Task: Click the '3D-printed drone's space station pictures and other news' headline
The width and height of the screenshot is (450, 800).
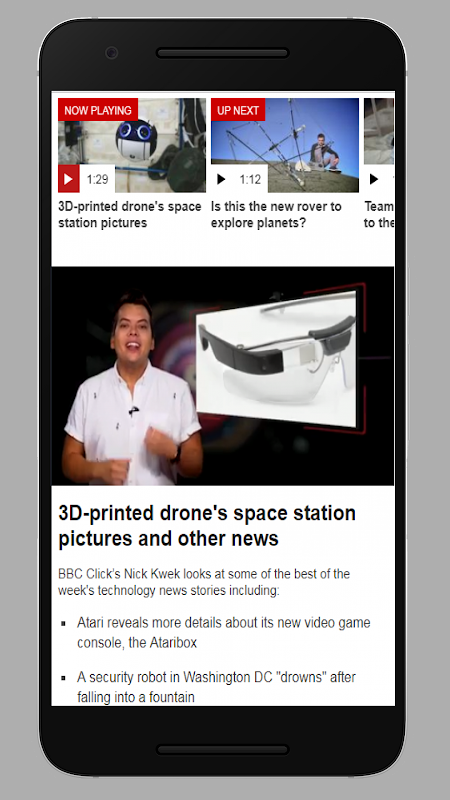Action: [207, 526]
